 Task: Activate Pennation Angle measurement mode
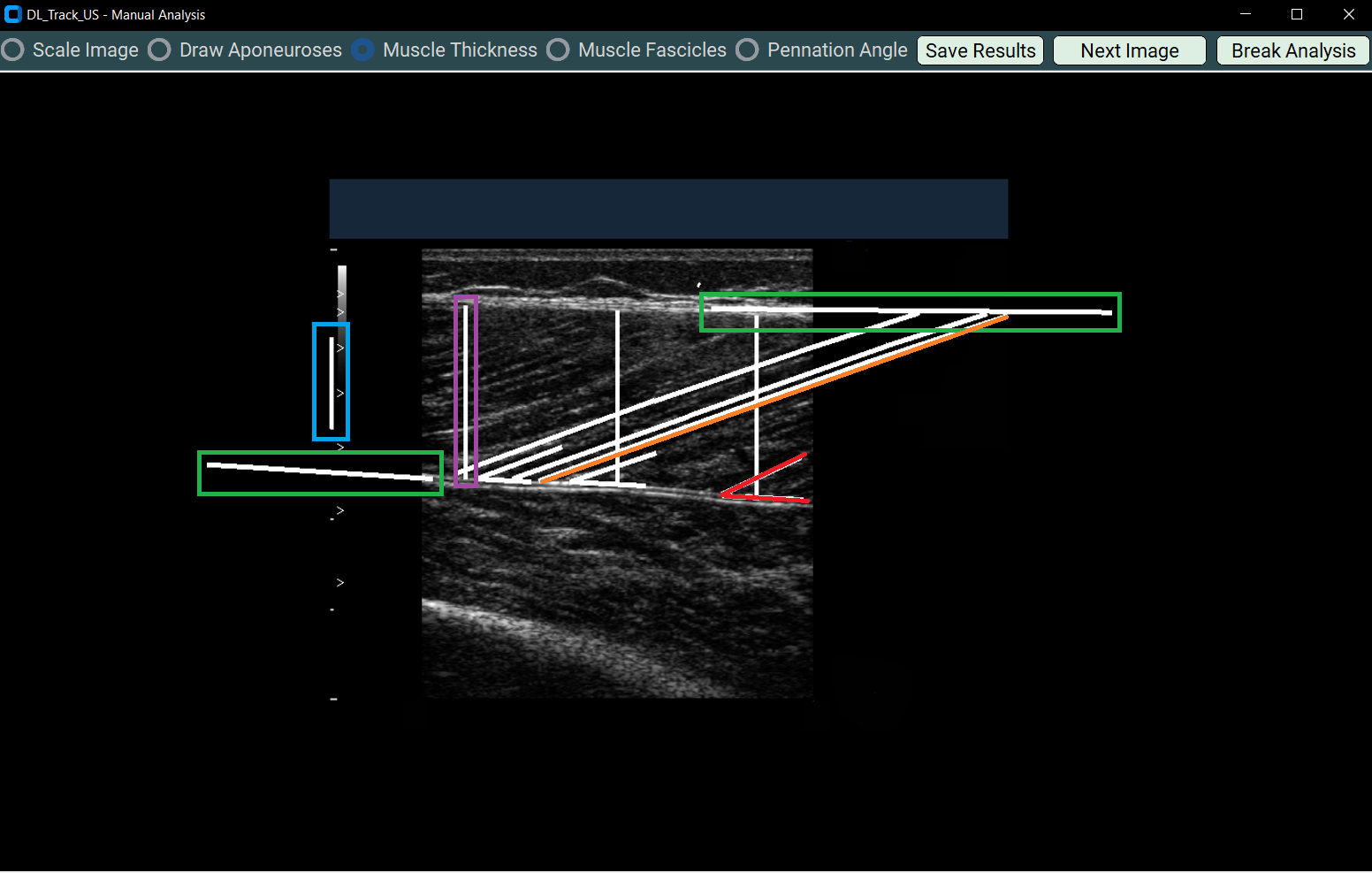coord(748,50)
